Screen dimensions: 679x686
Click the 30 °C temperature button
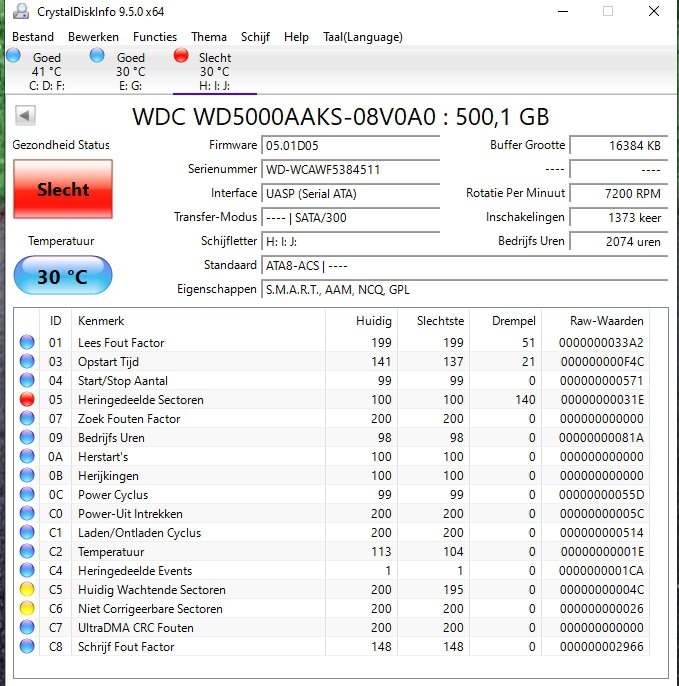coord(63,276)
